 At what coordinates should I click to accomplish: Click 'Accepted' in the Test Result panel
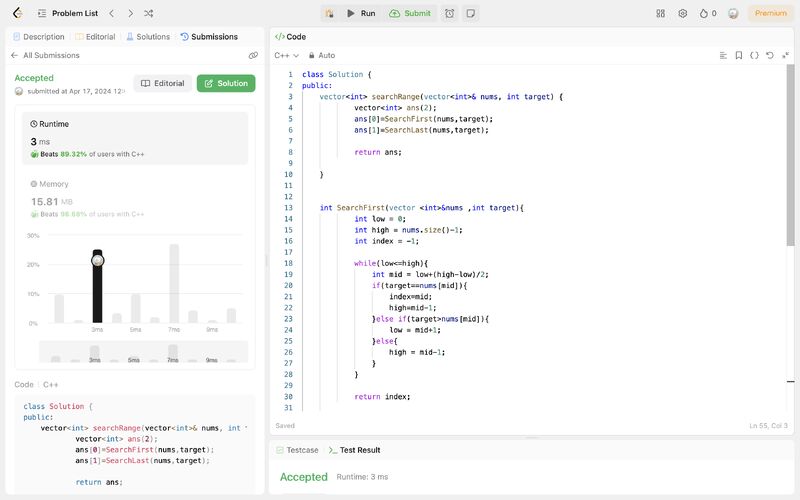[x=304, y=477]
